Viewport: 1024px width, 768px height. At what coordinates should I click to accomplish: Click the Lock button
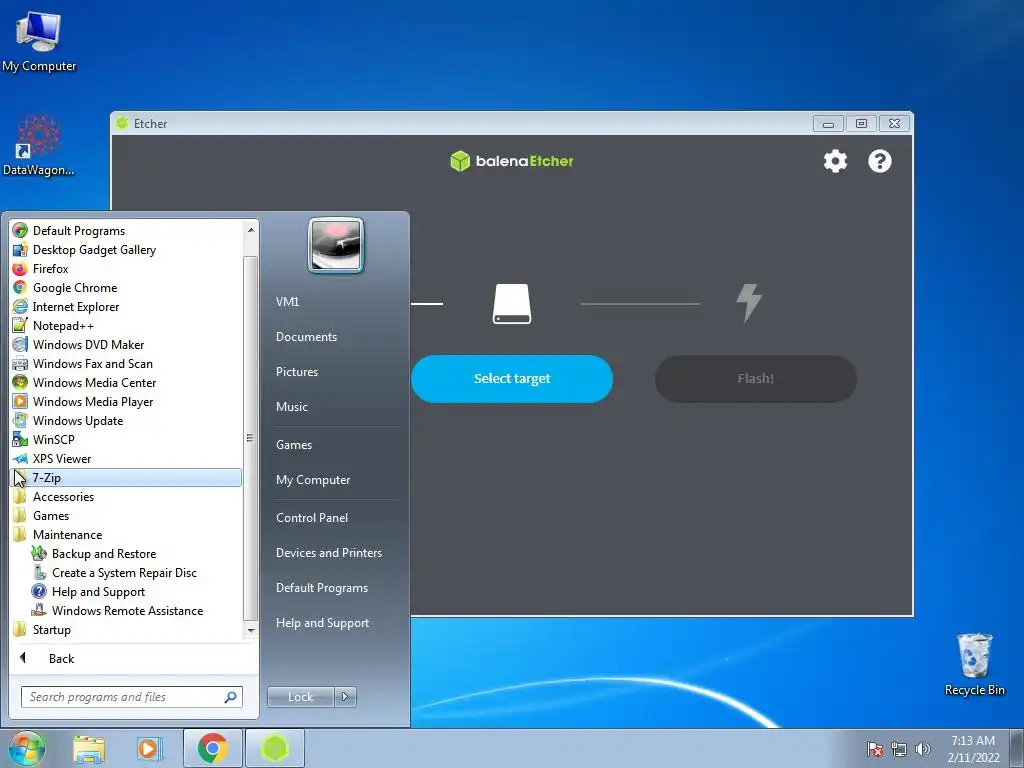pyautogui.click(x=300, y=697)
